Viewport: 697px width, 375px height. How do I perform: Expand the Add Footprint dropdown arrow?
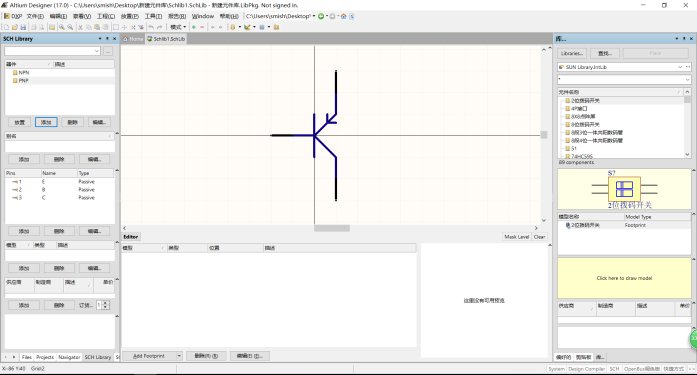click(x=179, y=356)
